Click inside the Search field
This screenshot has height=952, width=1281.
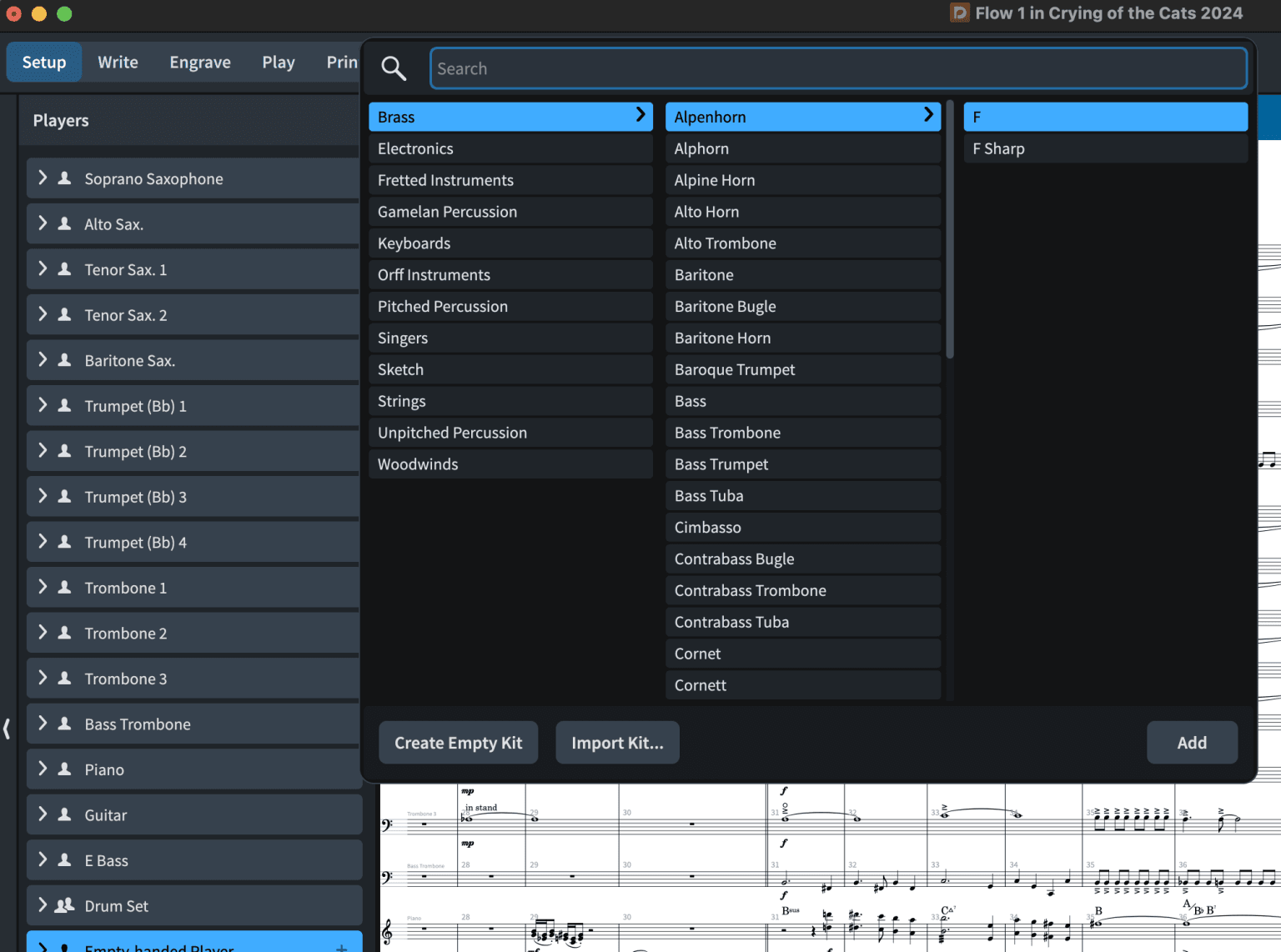(x=834, y=68)
